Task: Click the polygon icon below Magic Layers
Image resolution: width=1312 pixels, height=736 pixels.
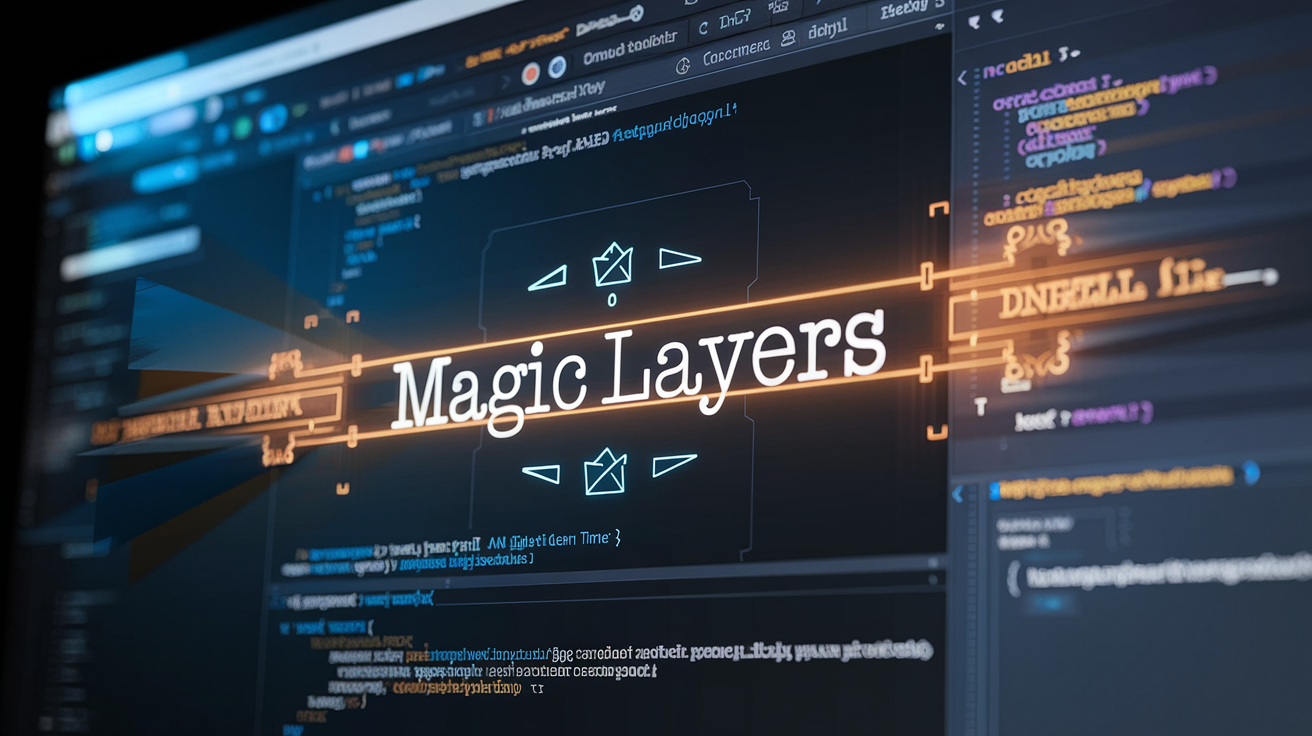Action: [605, 471]
